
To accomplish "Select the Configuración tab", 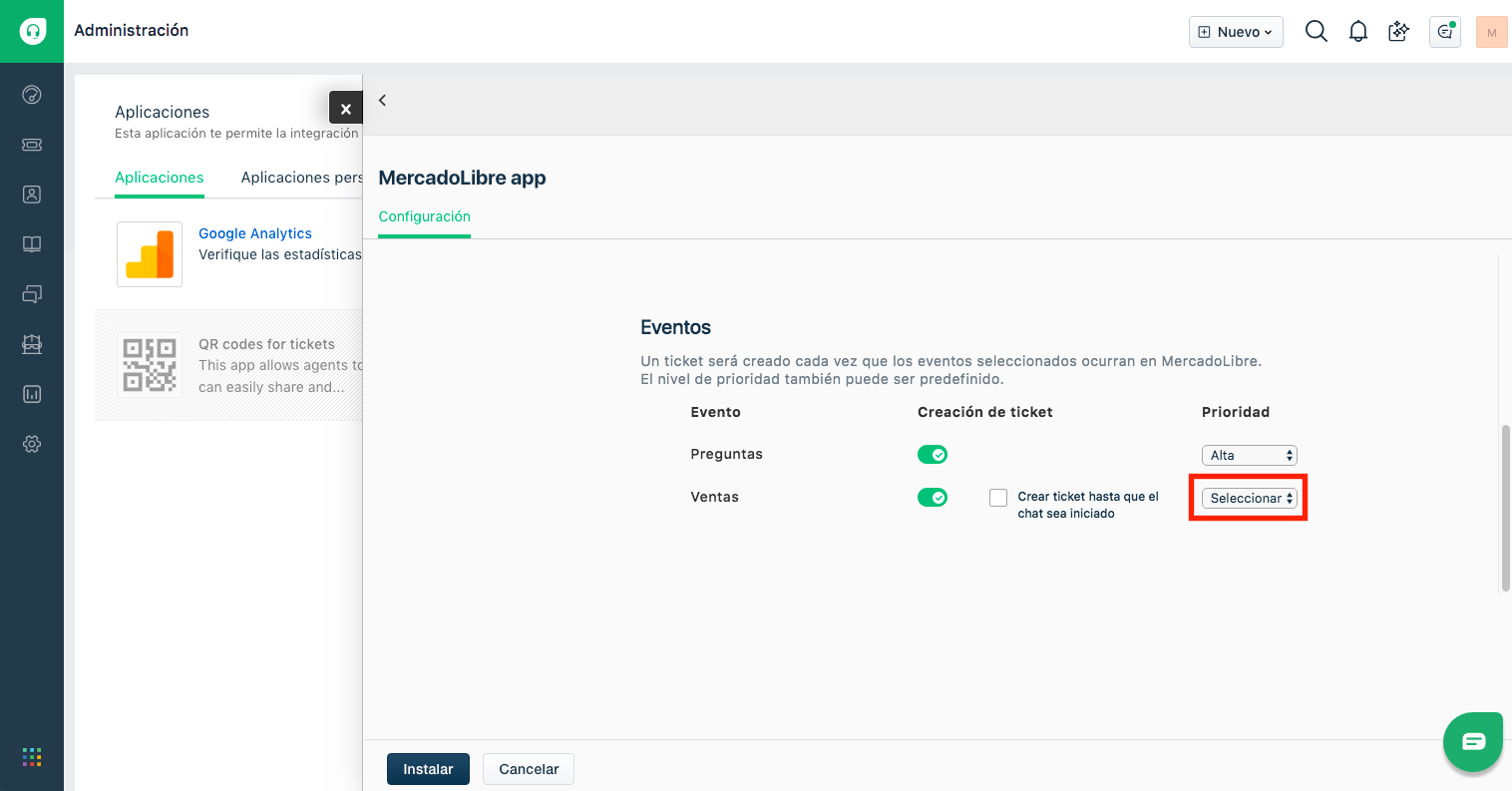I will click(x=425, y=216).
